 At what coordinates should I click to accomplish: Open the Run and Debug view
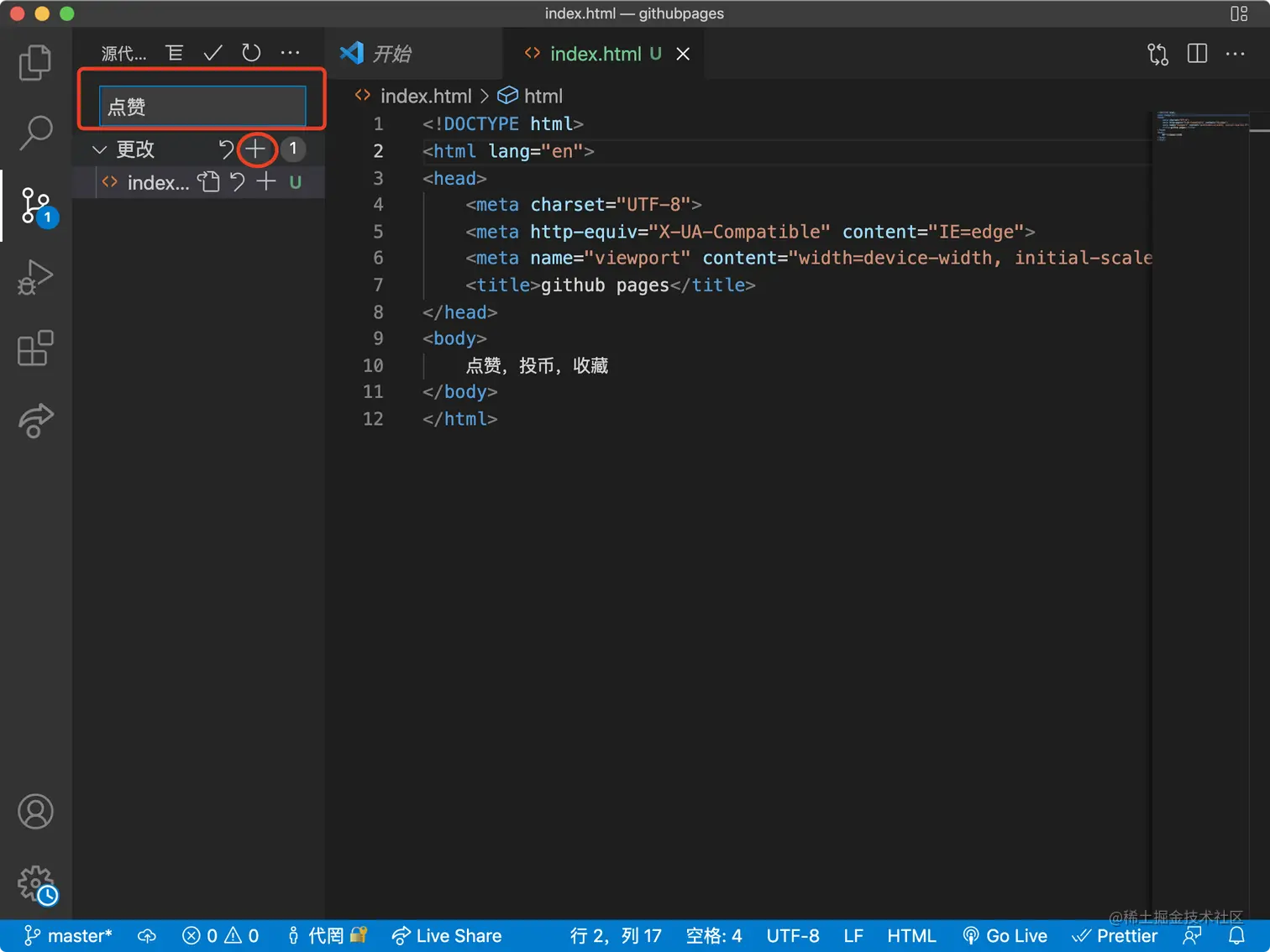(x=35, y=278)
